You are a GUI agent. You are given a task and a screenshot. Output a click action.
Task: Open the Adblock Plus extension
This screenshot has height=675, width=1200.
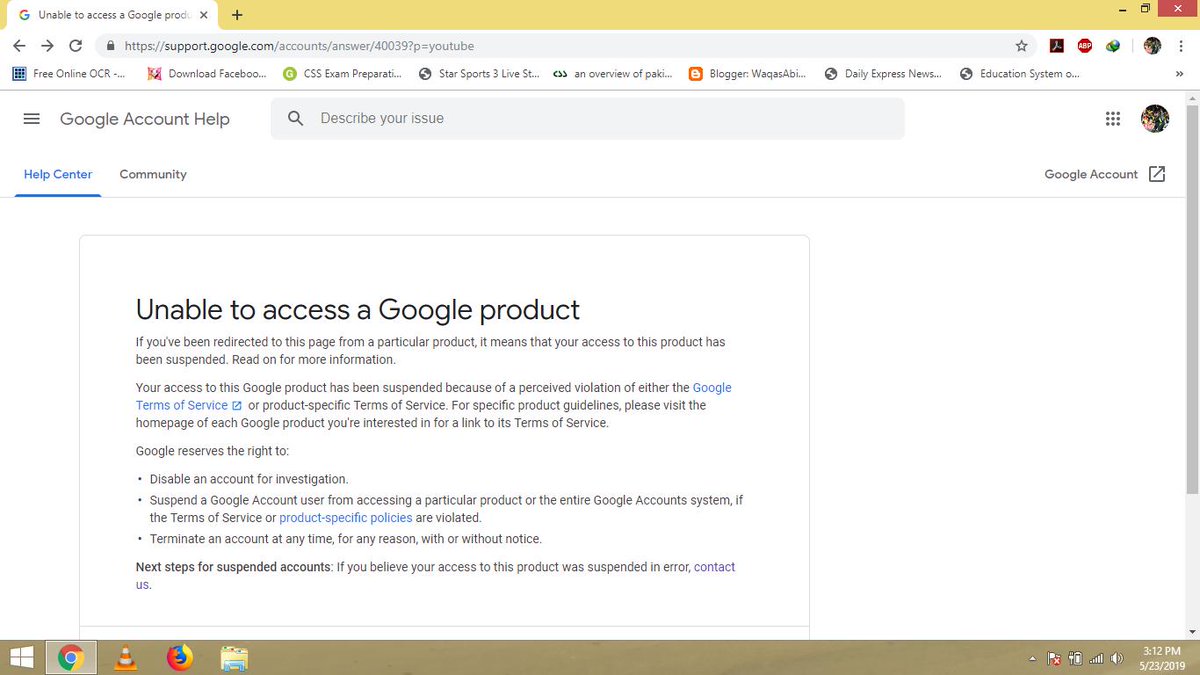(x=1085, y=46)
